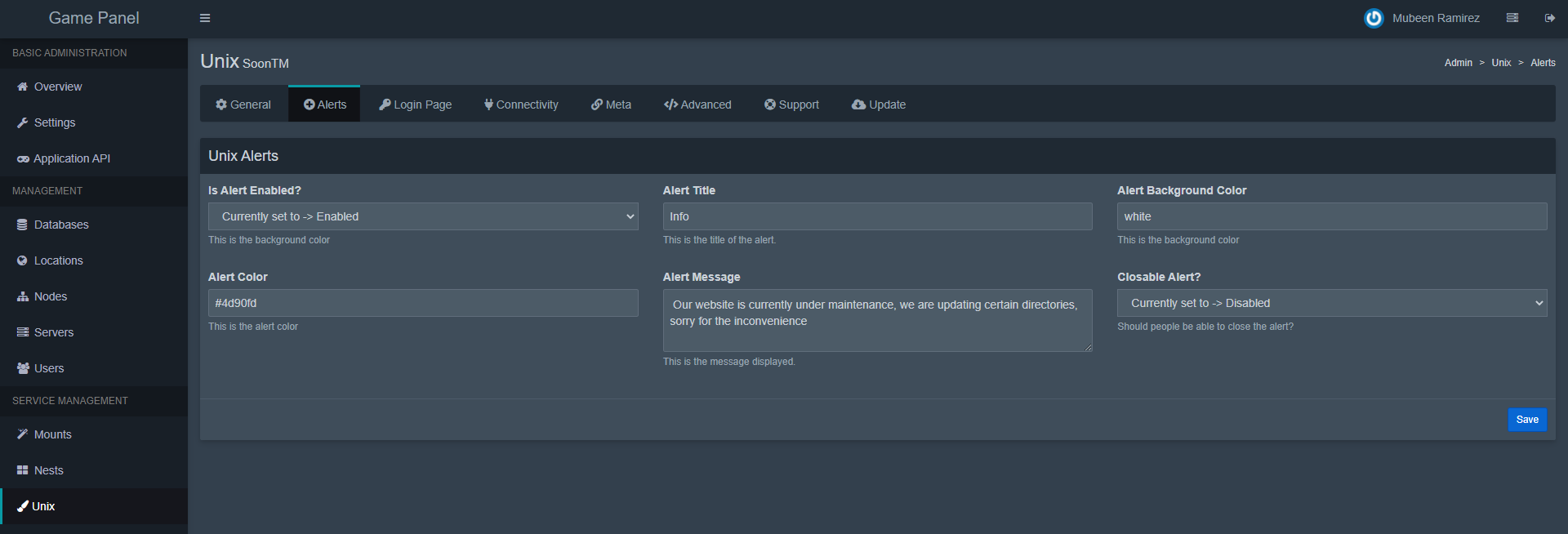This screenshot has height=534, width=1568.
Task: Click the Alert Background Color field
Action: pos(1331,216)
